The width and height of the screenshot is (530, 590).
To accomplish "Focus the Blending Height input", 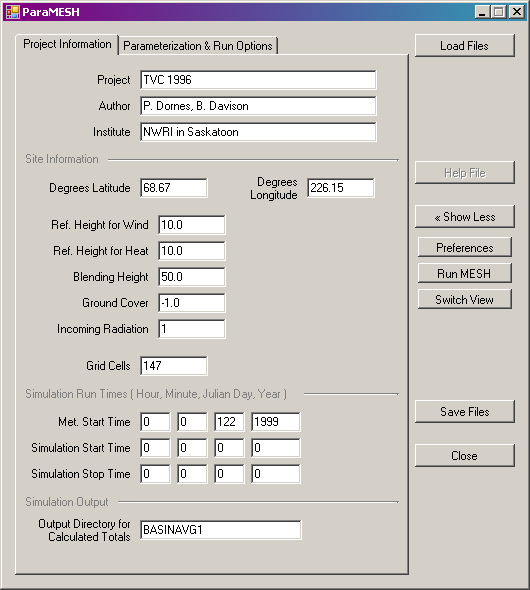I will click(x=192, y=277).
